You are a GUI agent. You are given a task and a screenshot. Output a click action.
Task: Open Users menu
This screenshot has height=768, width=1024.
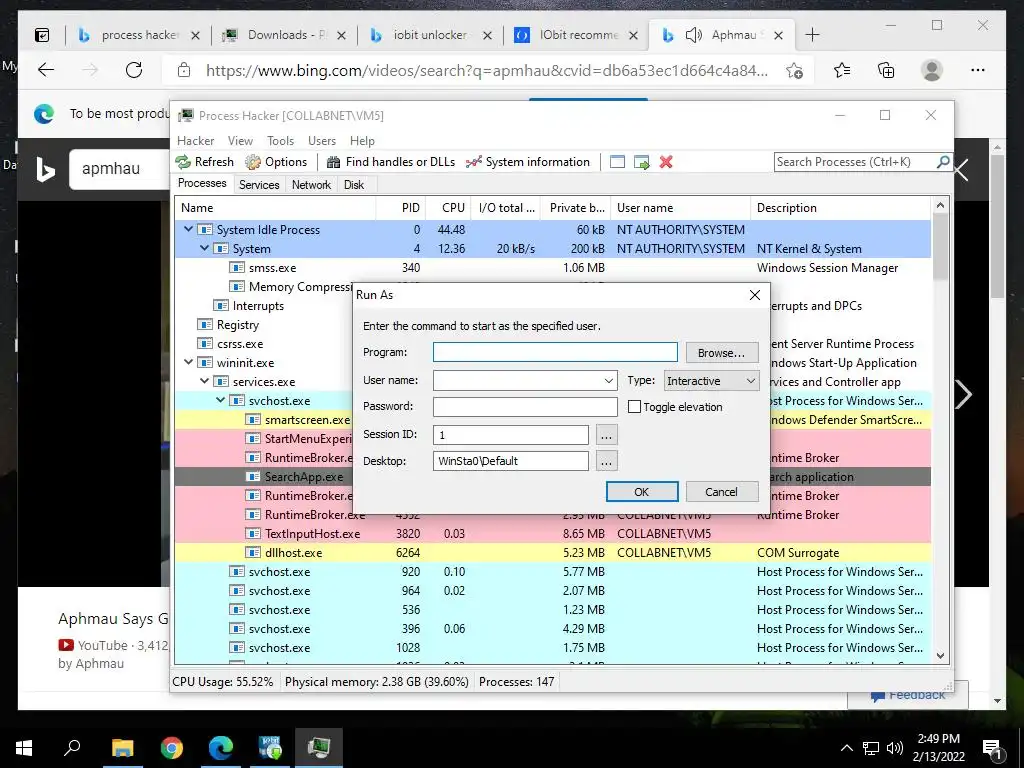[x=322, y=140]
